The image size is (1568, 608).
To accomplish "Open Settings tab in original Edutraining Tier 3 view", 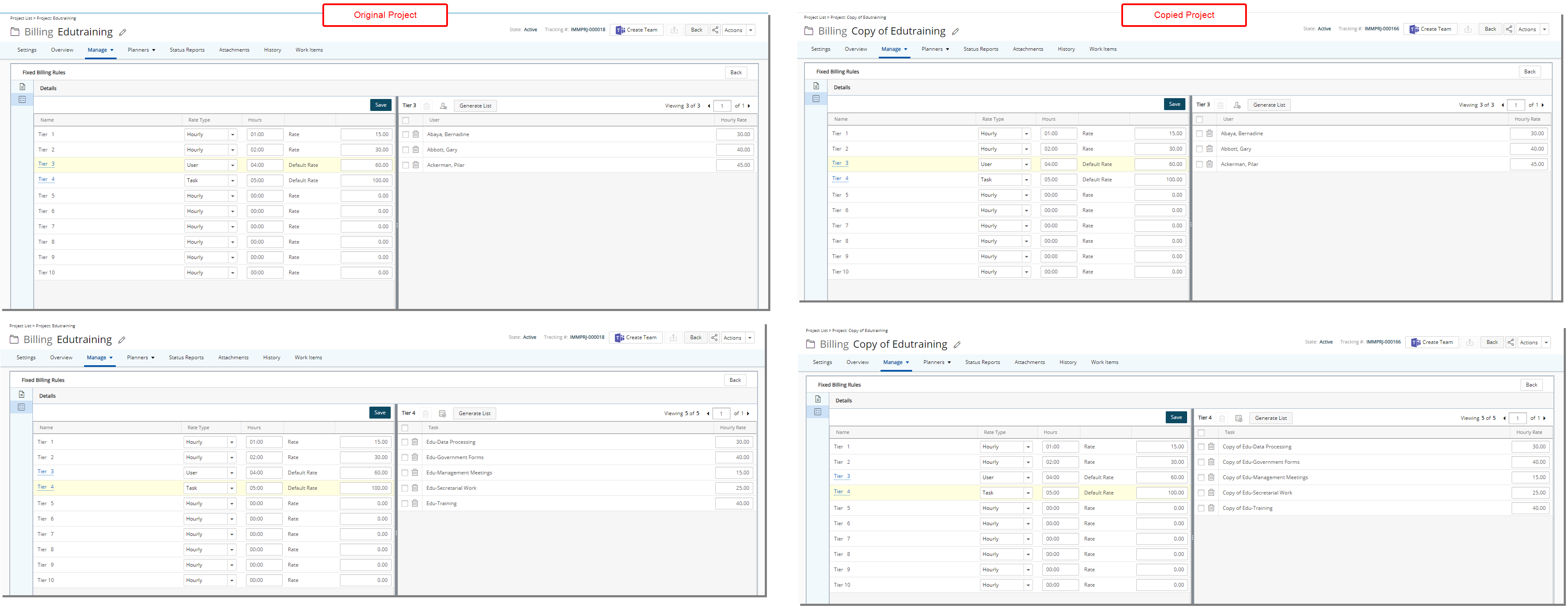I will (x=27, y=50).
